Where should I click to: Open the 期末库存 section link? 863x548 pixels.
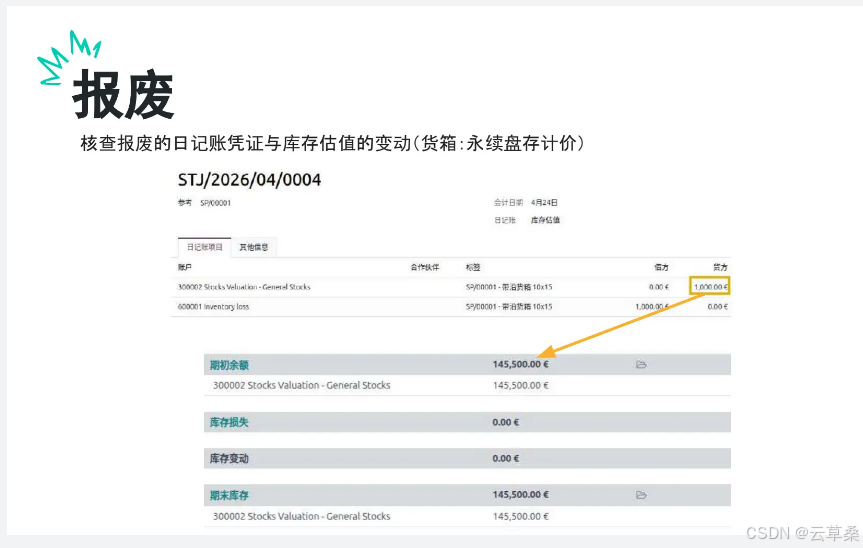pos(229,495)
